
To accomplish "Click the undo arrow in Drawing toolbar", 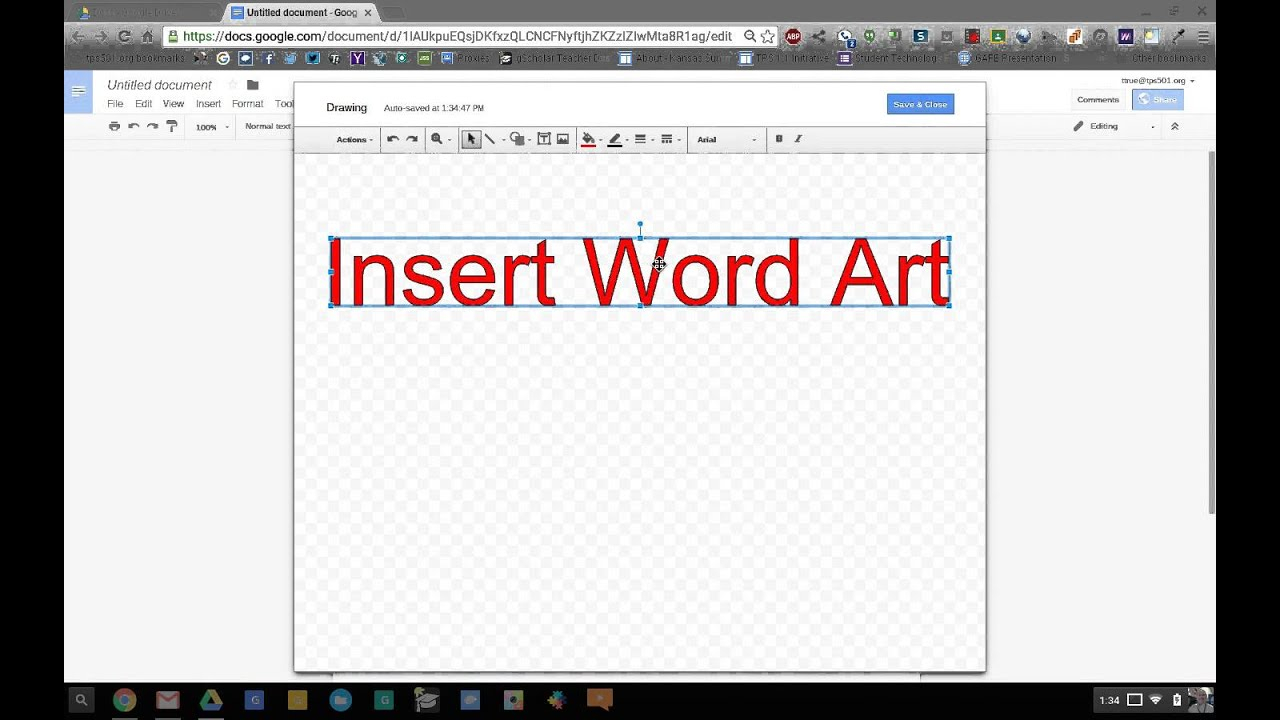I will [393, 139].
